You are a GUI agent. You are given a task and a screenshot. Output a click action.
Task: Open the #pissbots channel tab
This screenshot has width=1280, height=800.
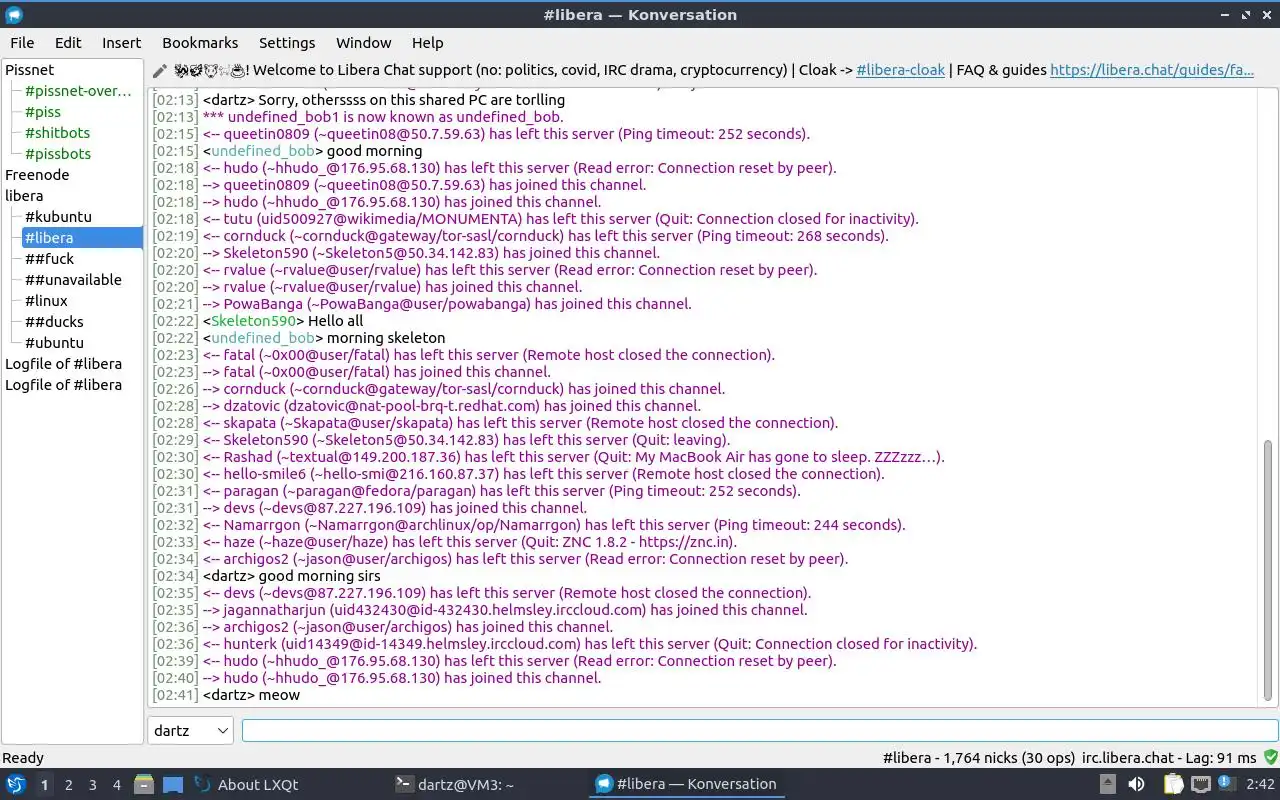pos(58,154)
